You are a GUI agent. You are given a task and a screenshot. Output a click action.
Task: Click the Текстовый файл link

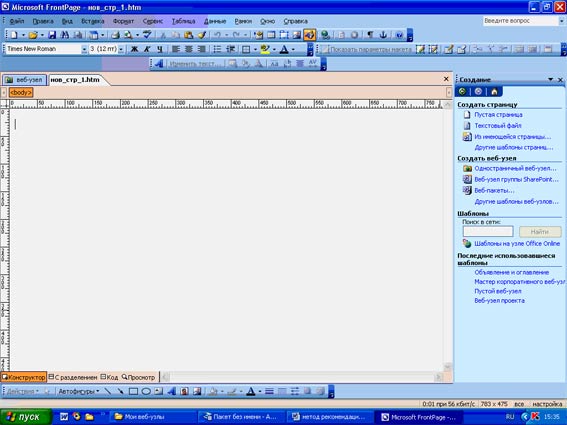pyautogui.click(x=498, y=126)
